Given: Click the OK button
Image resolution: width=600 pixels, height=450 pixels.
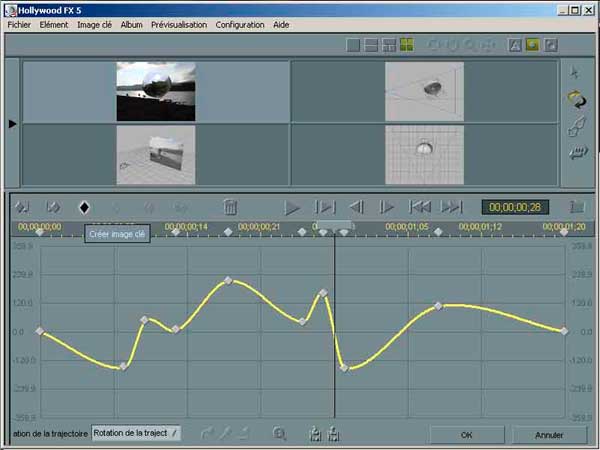Looking at the screenshot, I should pos(466,435).
